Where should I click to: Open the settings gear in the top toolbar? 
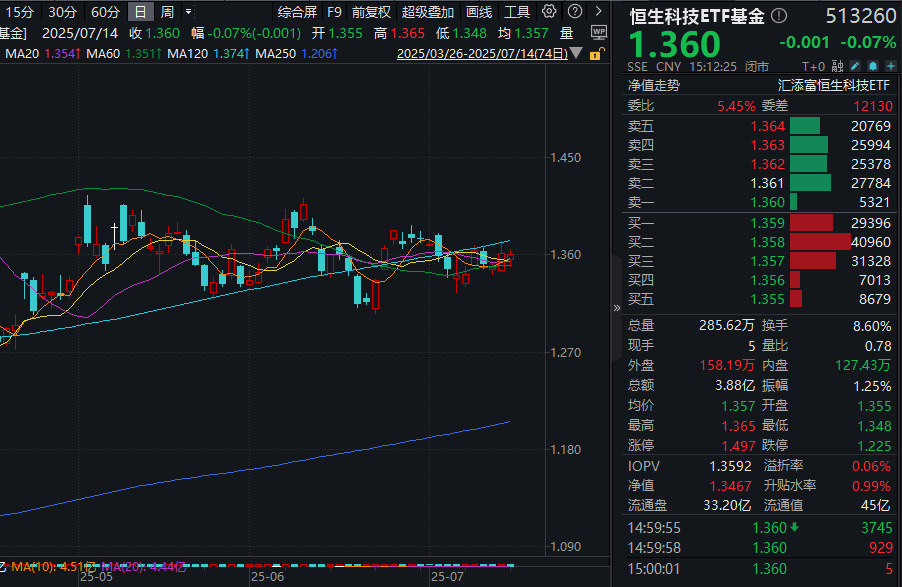click(x=548, y=11)
